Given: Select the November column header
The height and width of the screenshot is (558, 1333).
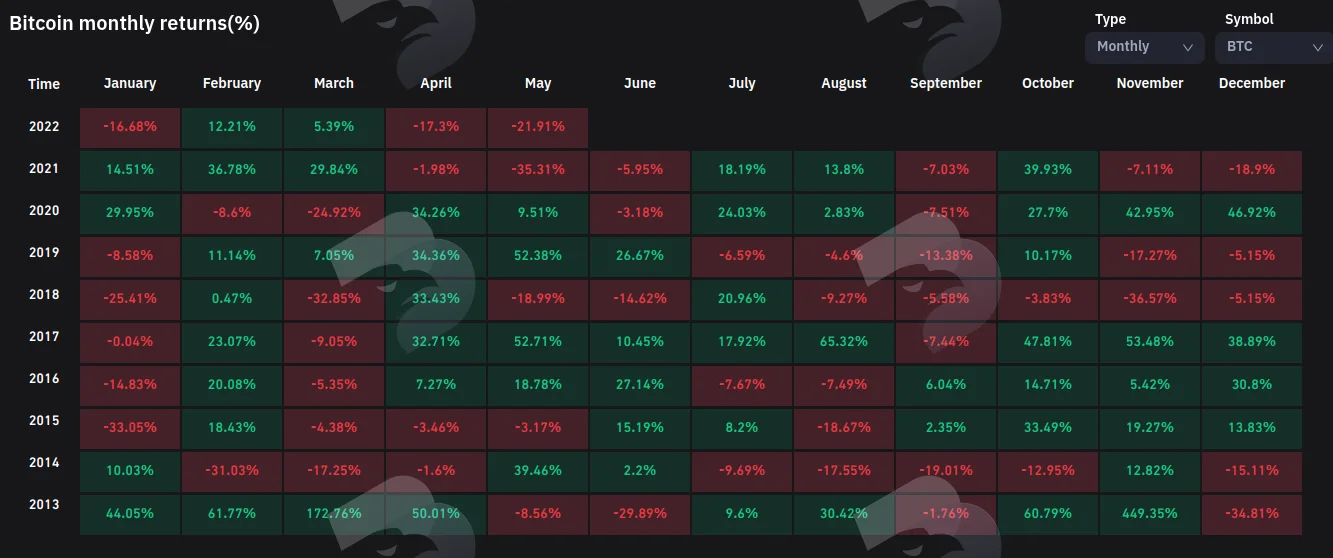Looking at the screenshot, I should [x=1150, y=83].
